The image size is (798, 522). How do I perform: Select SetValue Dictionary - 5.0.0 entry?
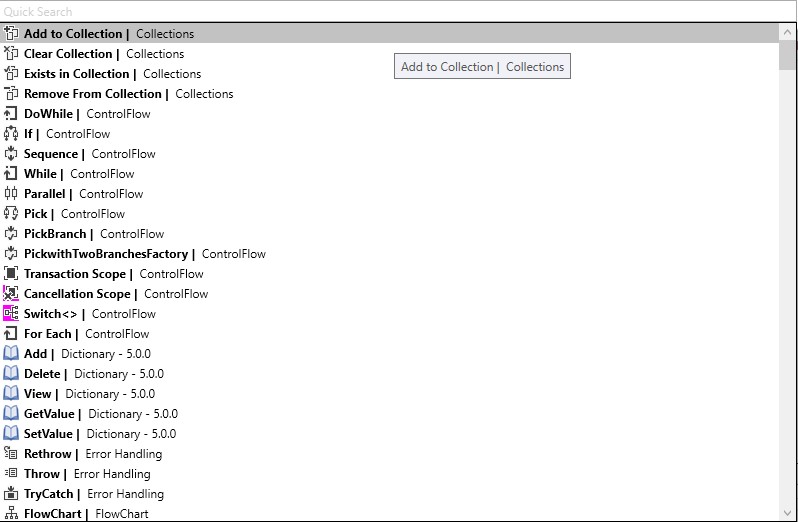click(x=99, y=434)
